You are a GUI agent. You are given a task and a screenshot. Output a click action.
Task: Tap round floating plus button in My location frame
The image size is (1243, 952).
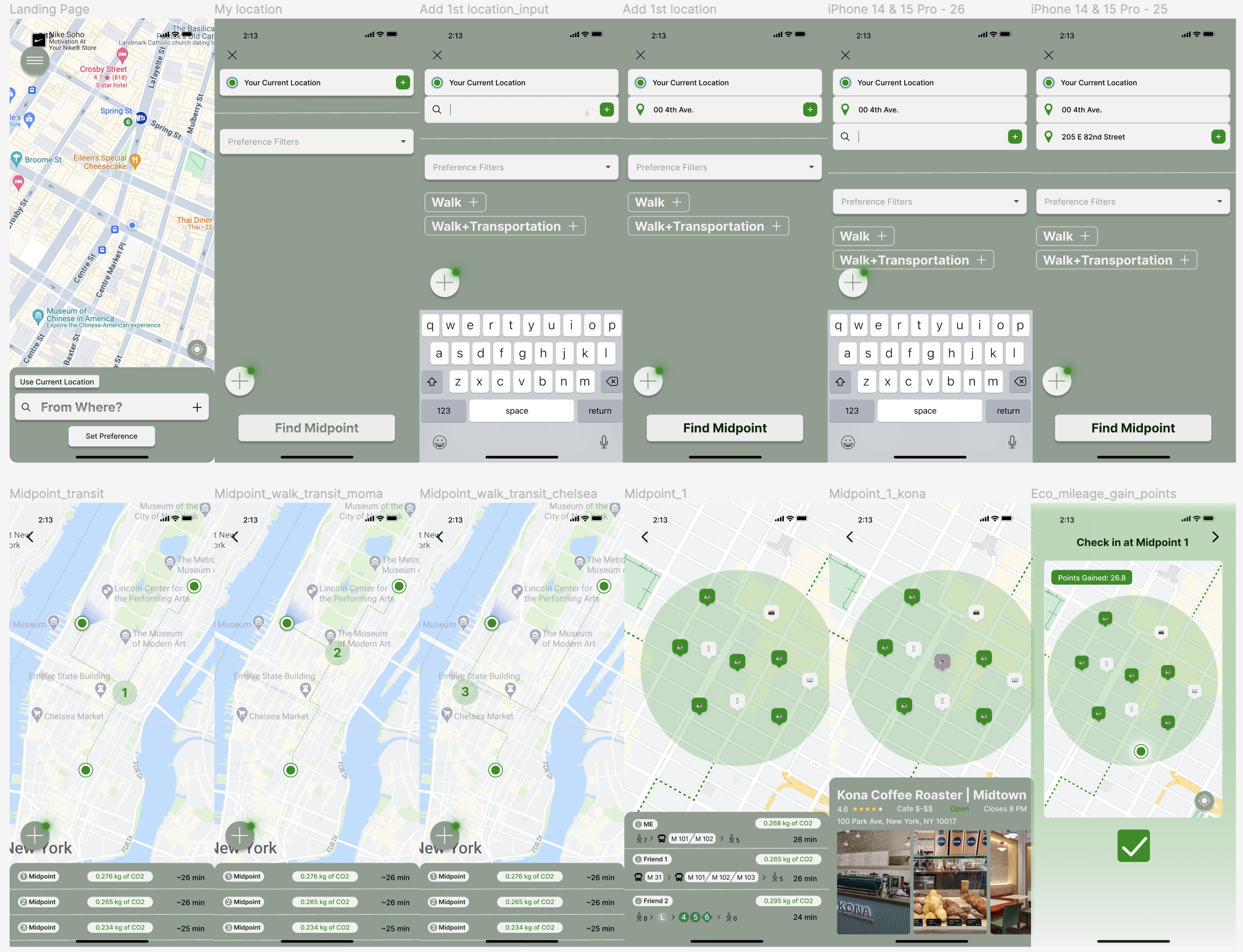coord(240,381)
